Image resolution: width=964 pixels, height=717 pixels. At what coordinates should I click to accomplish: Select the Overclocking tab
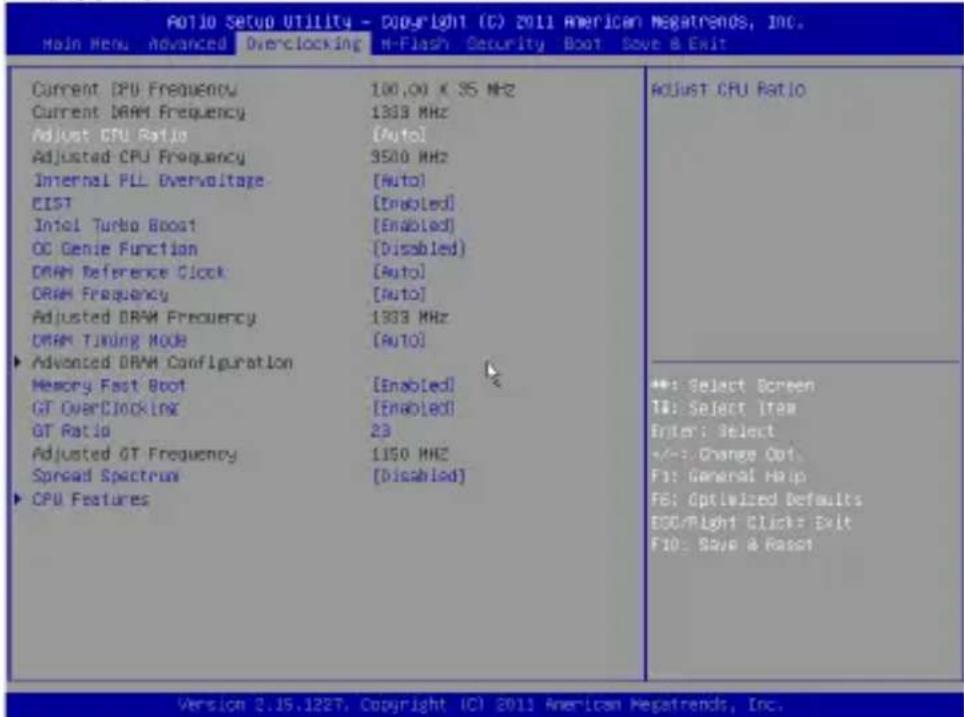(x=304, y=44)
